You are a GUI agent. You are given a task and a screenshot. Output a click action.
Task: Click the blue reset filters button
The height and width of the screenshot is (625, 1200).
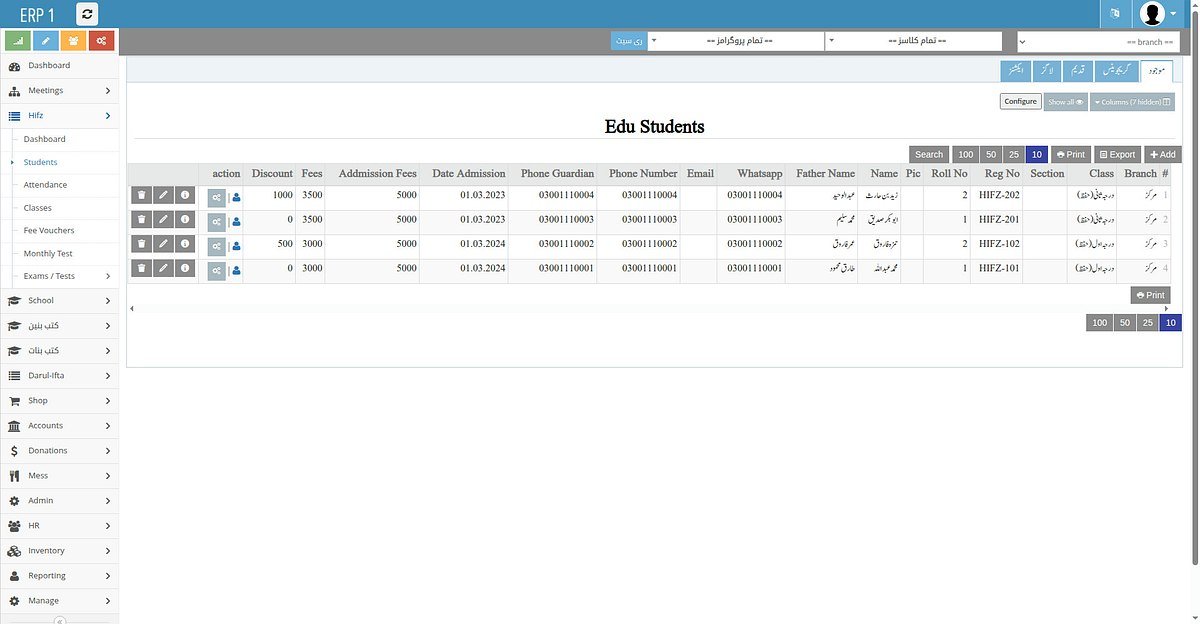[x=629, y=41]
